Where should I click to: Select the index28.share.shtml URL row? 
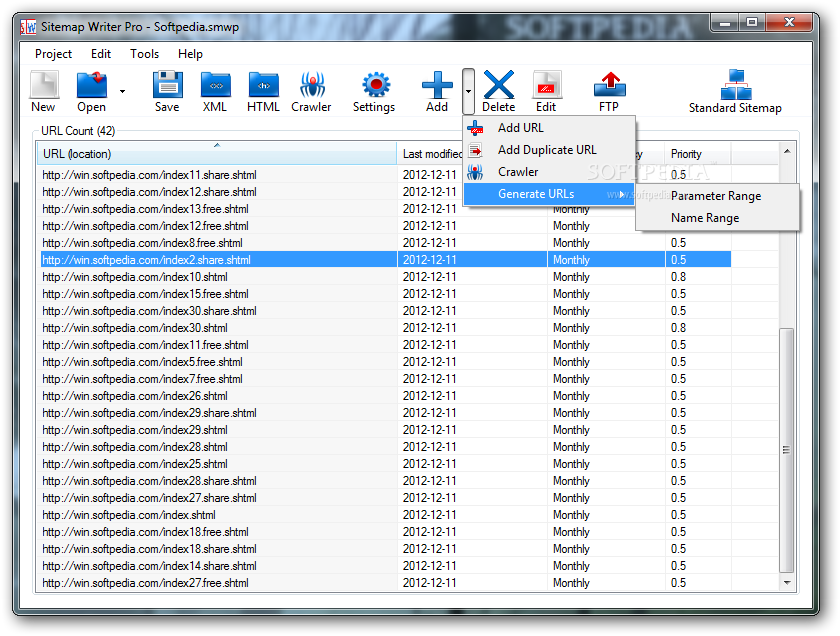(x=386, y=481)
